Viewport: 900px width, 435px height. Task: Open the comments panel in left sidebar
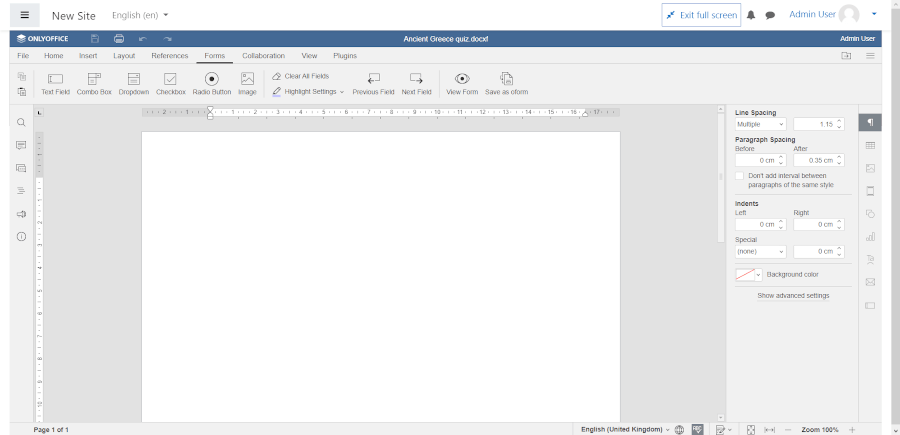(21, 145)
